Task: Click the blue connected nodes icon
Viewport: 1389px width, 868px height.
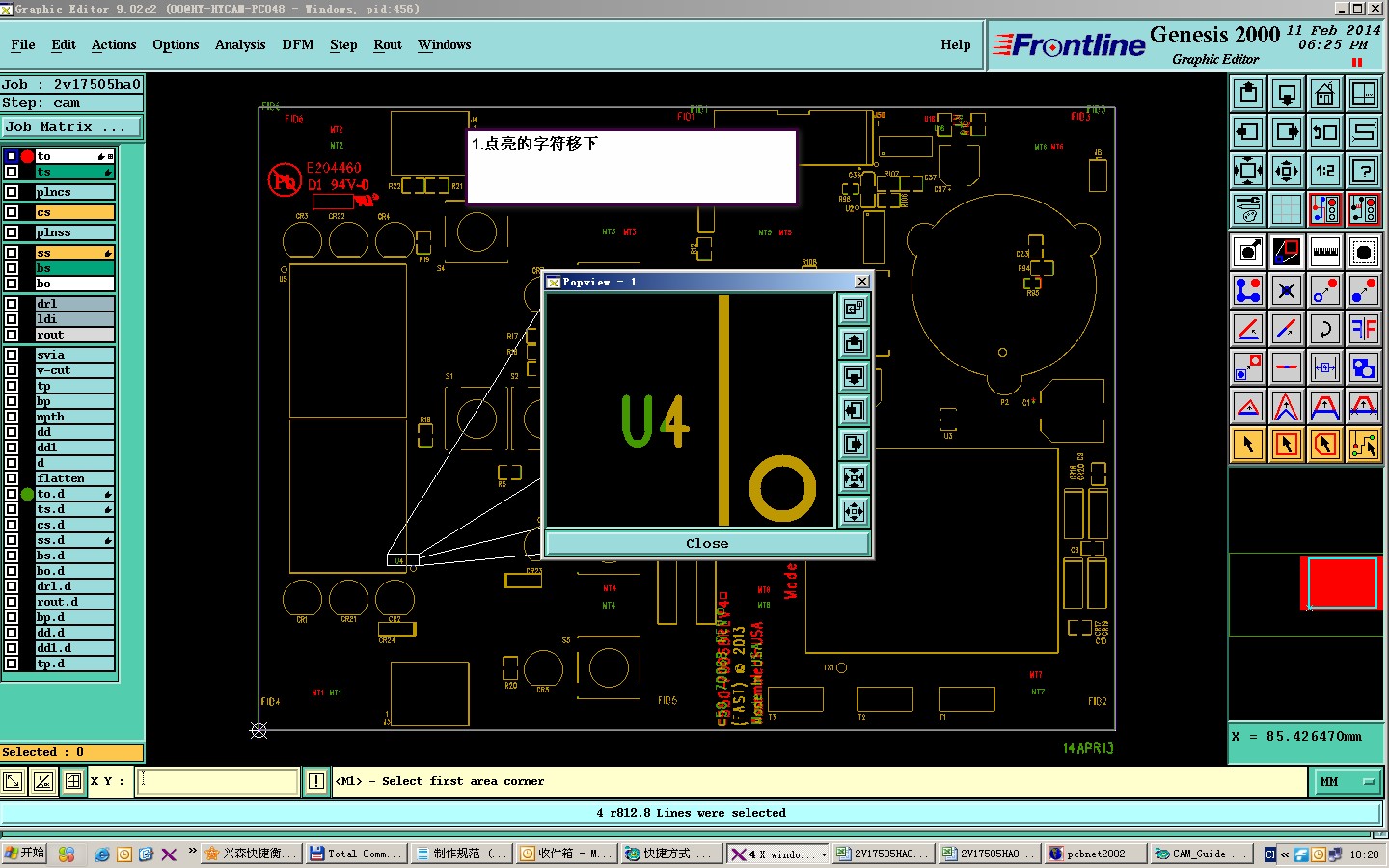Action: pyautogui.click(x=1248, y=290)
